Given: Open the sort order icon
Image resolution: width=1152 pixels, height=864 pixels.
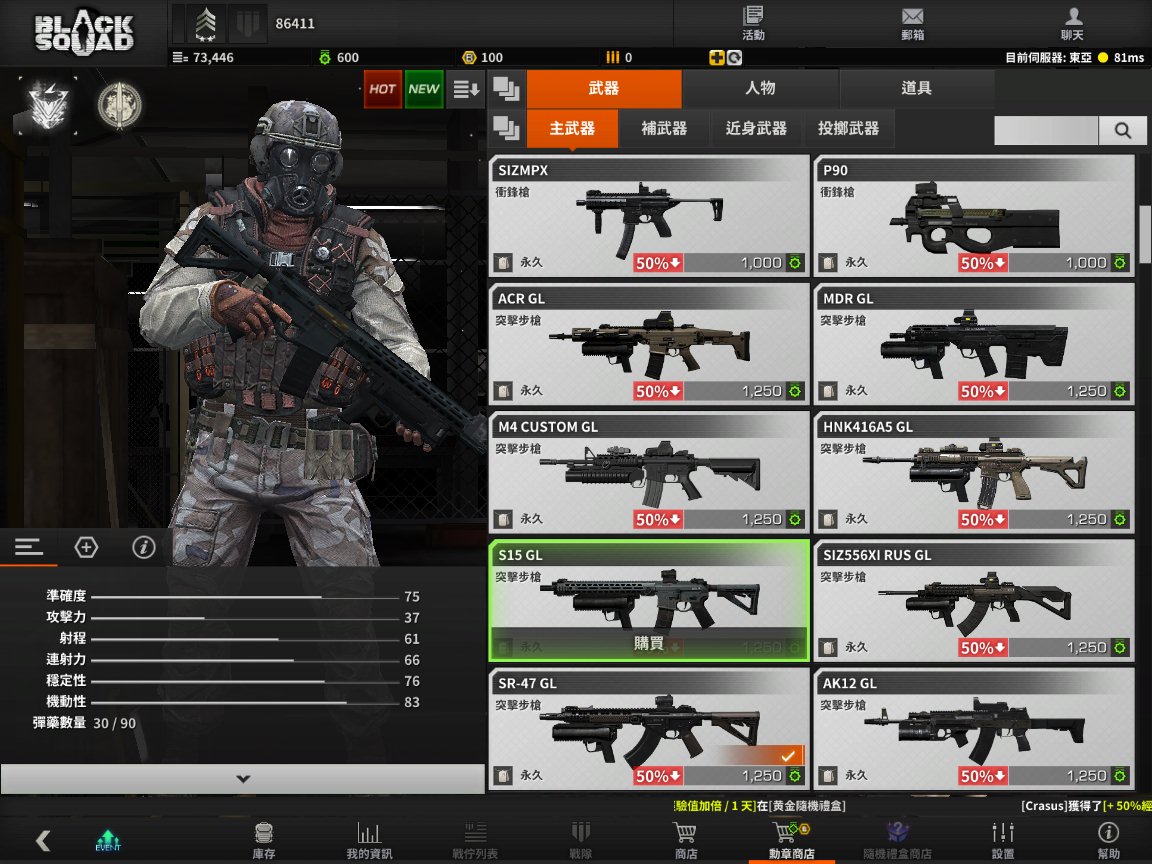Looking at the screenshot, I should [467, 89].
